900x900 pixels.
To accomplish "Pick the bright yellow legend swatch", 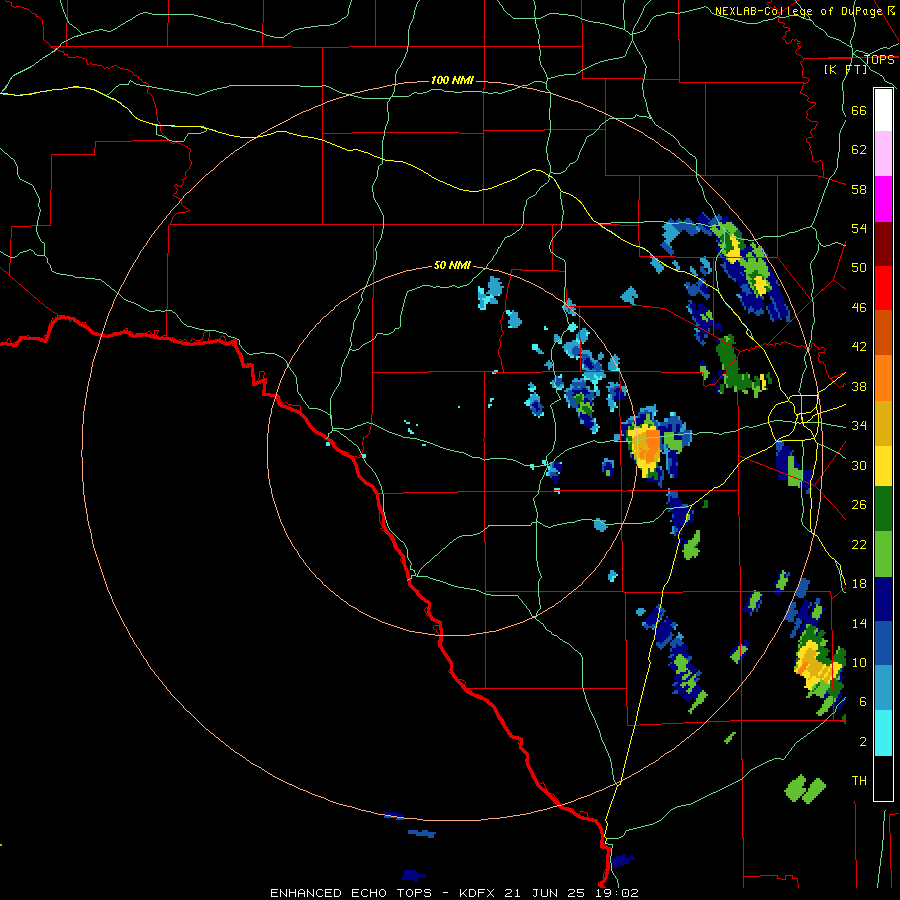I will coord(883,465).
